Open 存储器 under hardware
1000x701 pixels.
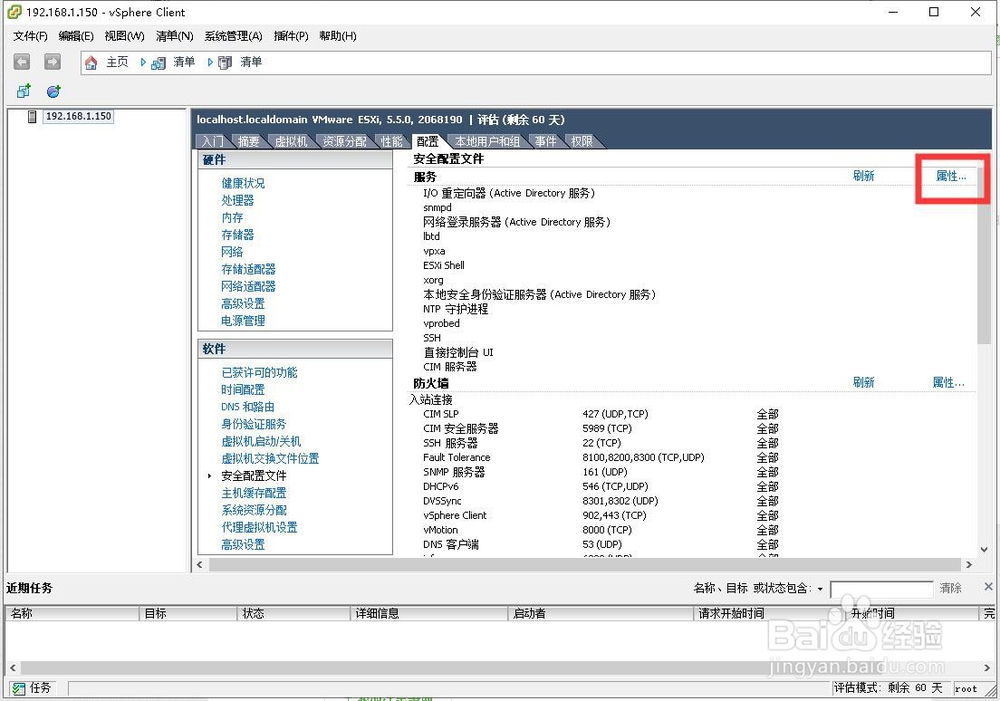click(x=237, y=235)
